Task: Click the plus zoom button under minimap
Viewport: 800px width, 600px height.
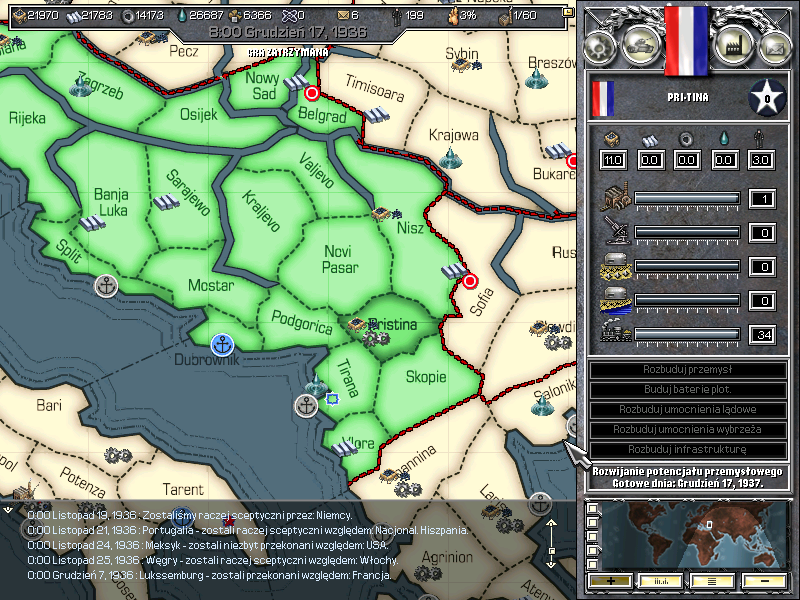Action: point(610,581)
